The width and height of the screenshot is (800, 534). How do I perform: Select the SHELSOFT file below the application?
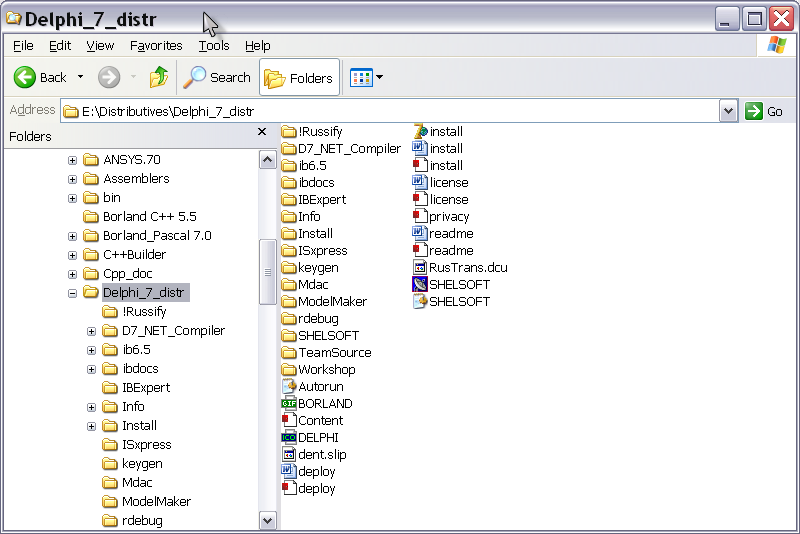pos(420,301)
